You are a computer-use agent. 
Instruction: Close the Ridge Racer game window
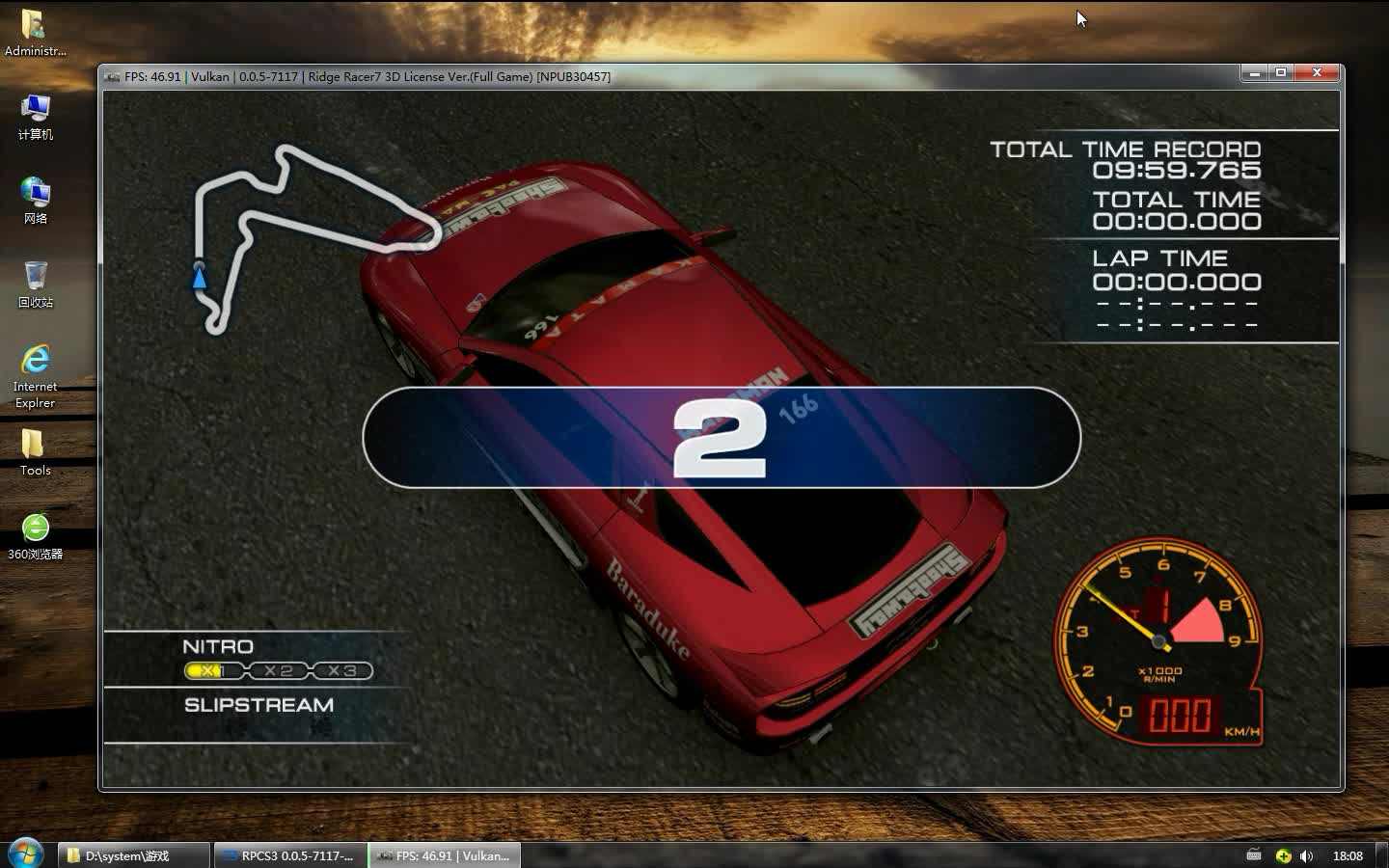coord(1317,73)
